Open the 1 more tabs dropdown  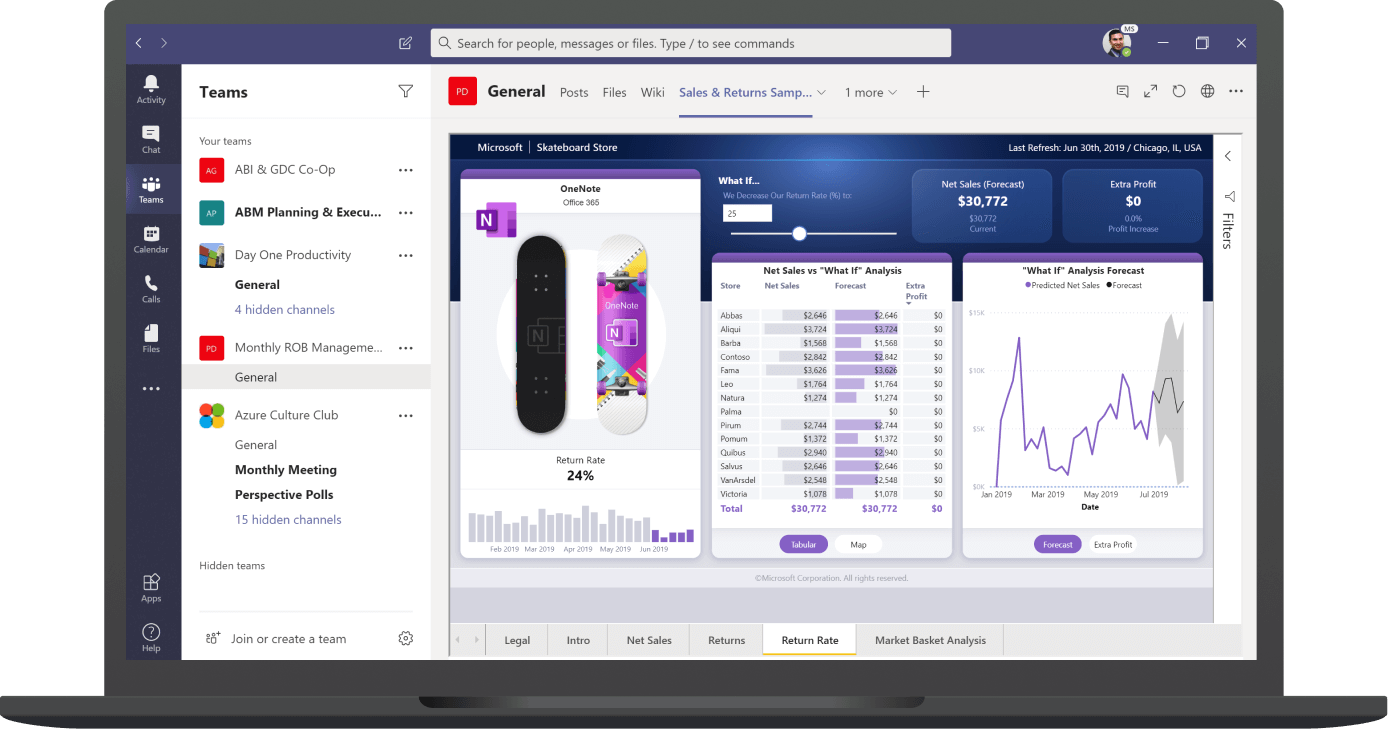coord(870,91)
